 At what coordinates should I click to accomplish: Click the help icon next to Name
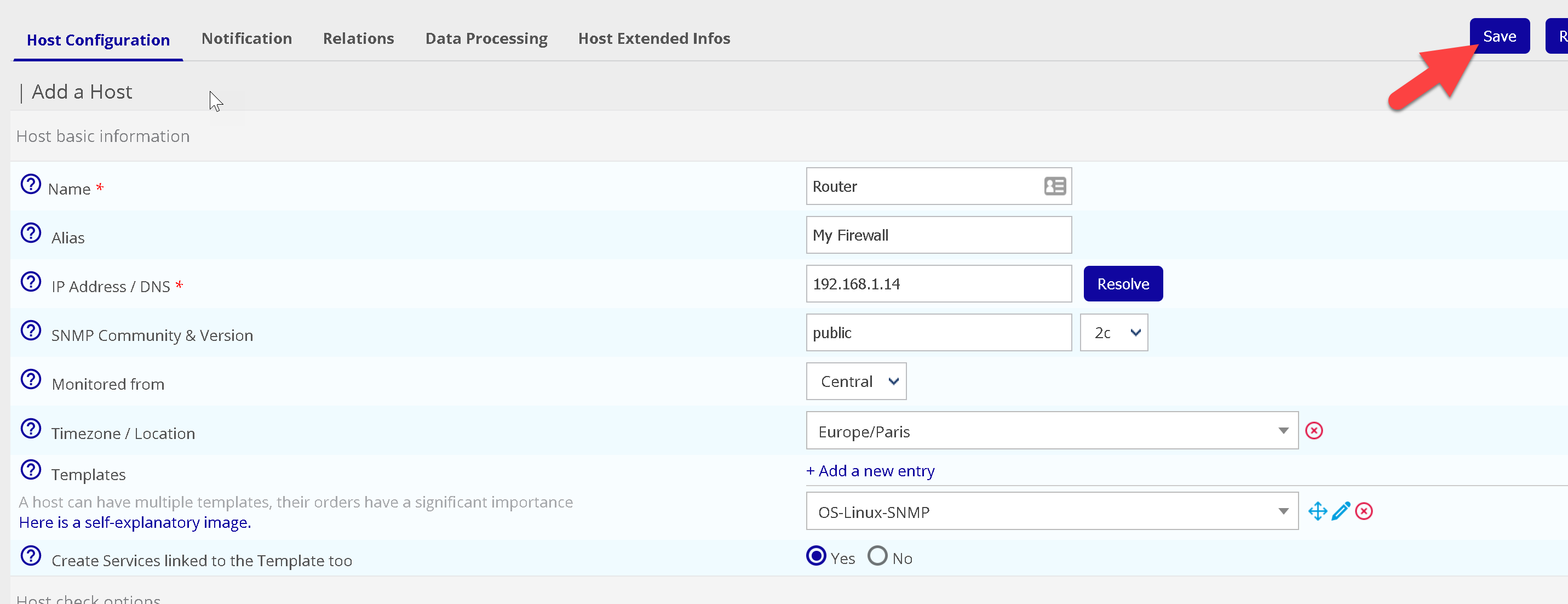[x=31, y=184]
